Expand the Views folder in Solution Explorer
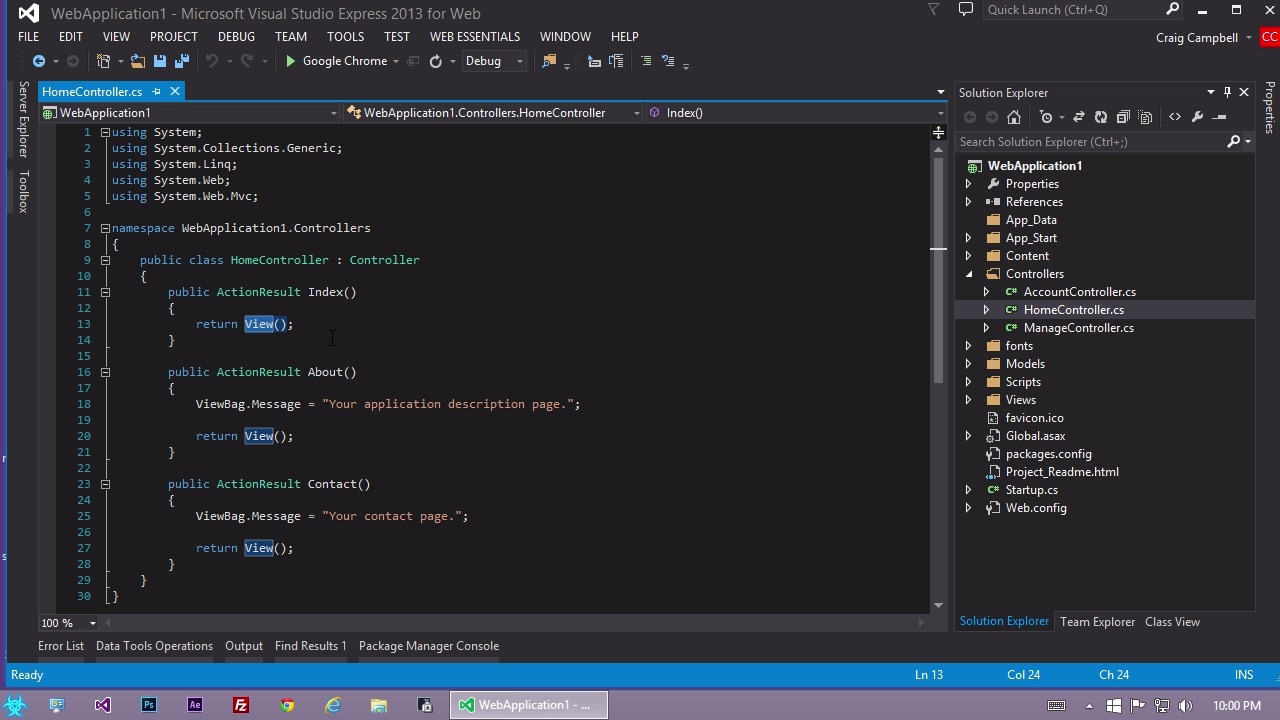Screen dimensions: 1280x720 [x=968, y=400]
